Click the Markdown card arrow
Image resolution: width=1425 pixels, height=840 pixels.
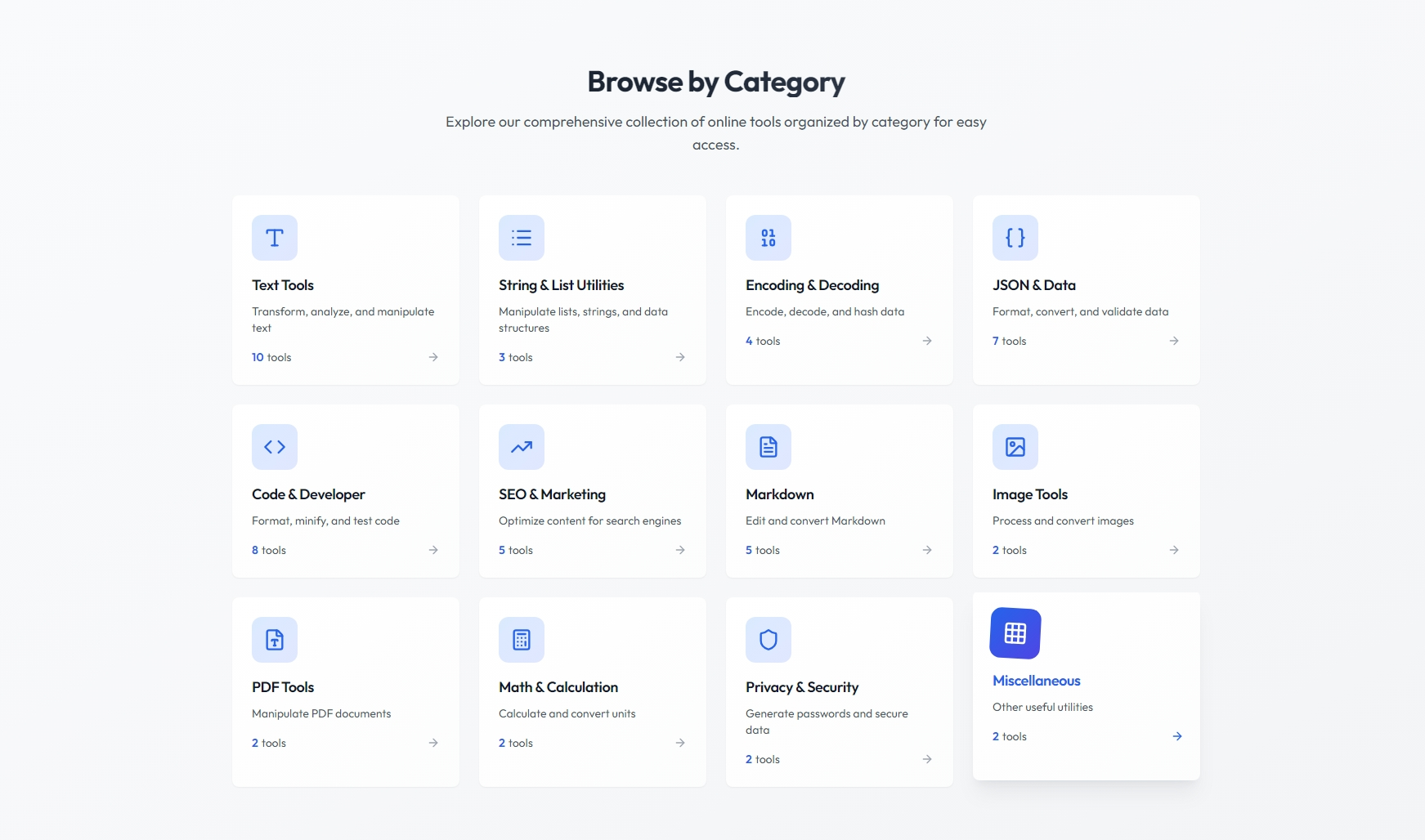[926, 550]
